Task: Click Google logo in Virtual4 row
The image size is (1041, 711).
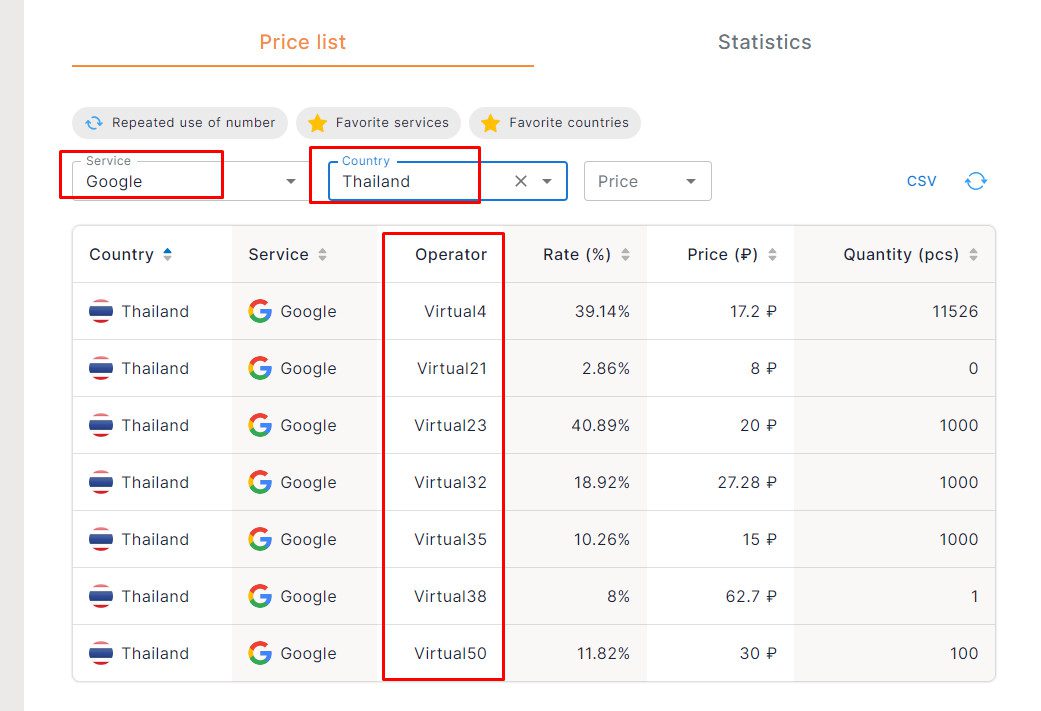Action: point(260,311)
